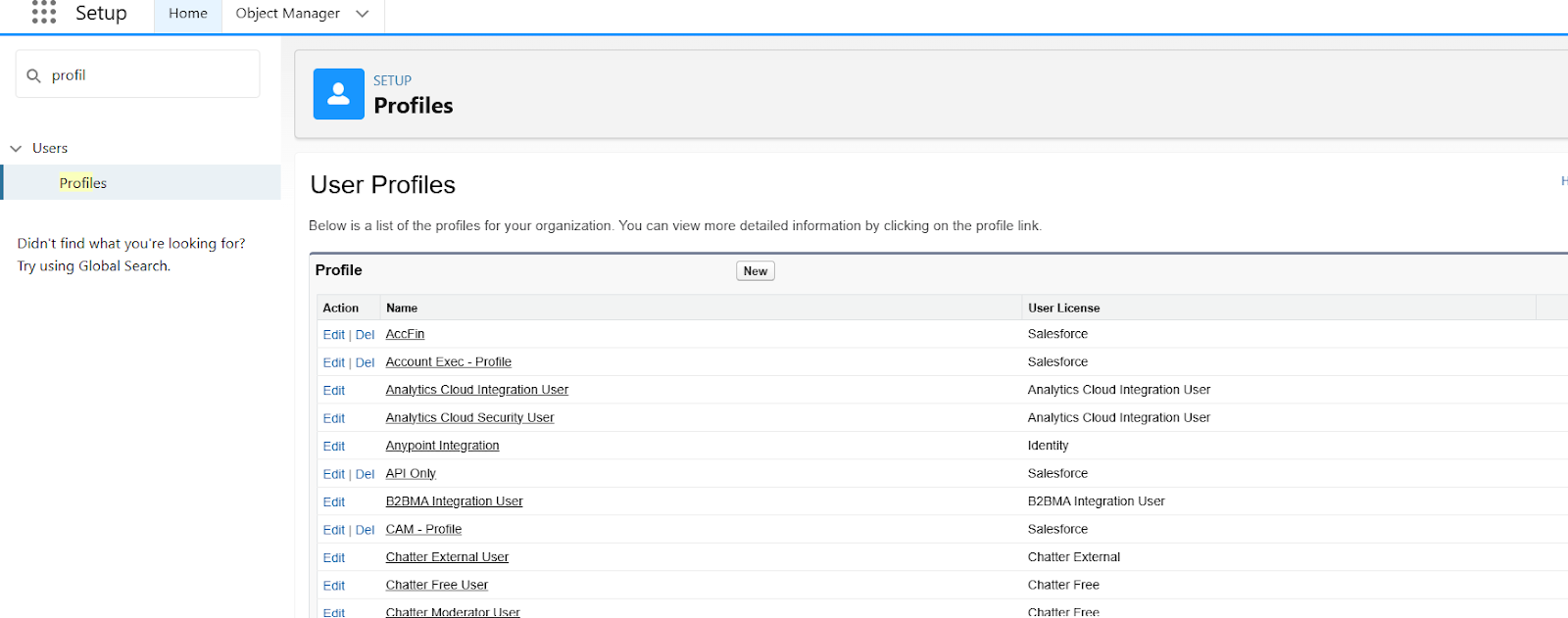
Task: Open the Object Manager dropdown arrow
Action: pos(363,14)
